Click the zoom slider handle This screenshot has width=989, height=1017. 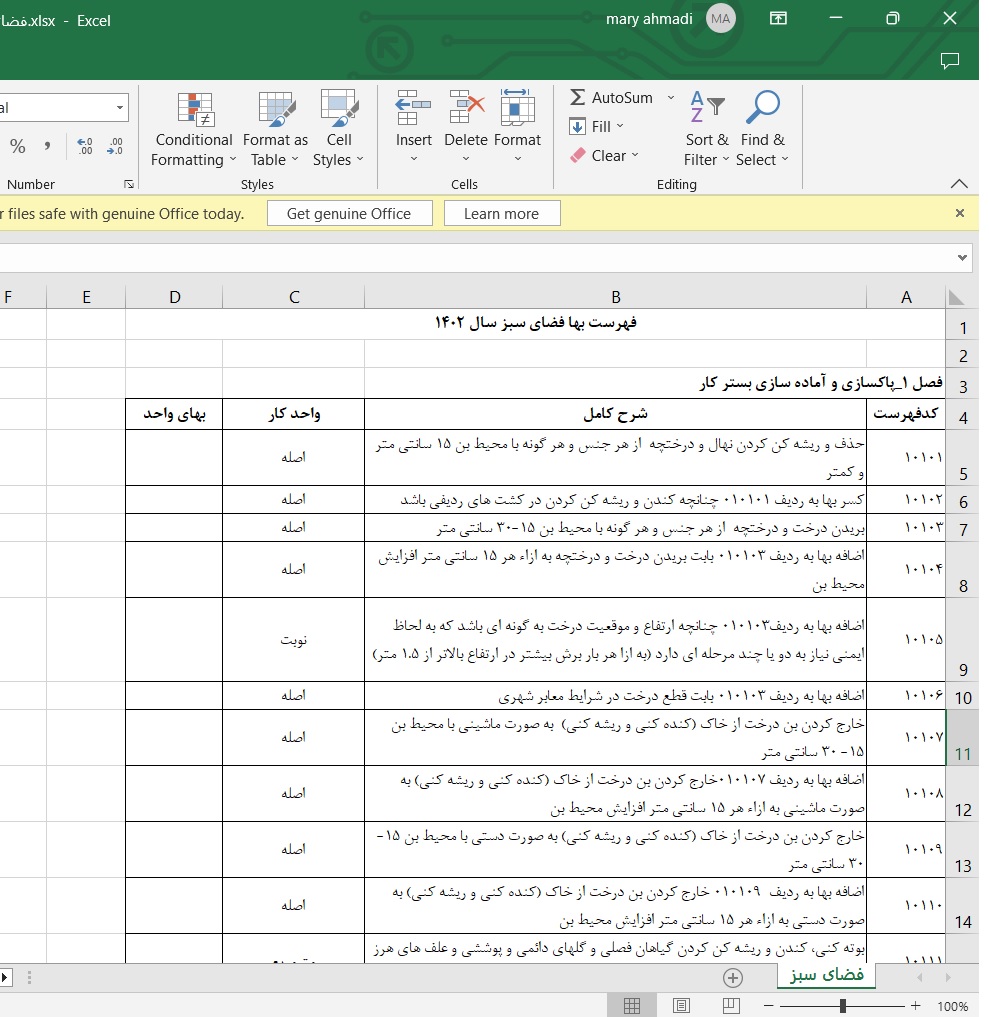[x=842, y=1006]
